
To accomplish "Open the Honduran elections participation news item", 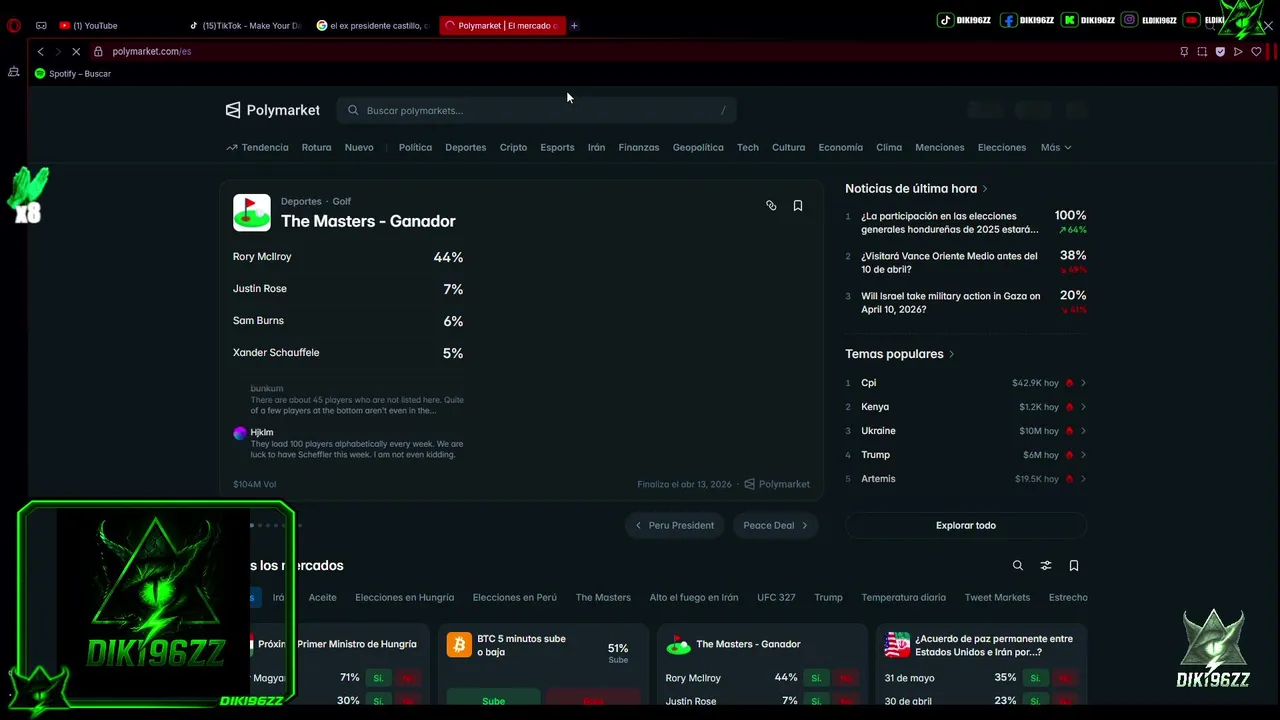I will click(966, 222).
